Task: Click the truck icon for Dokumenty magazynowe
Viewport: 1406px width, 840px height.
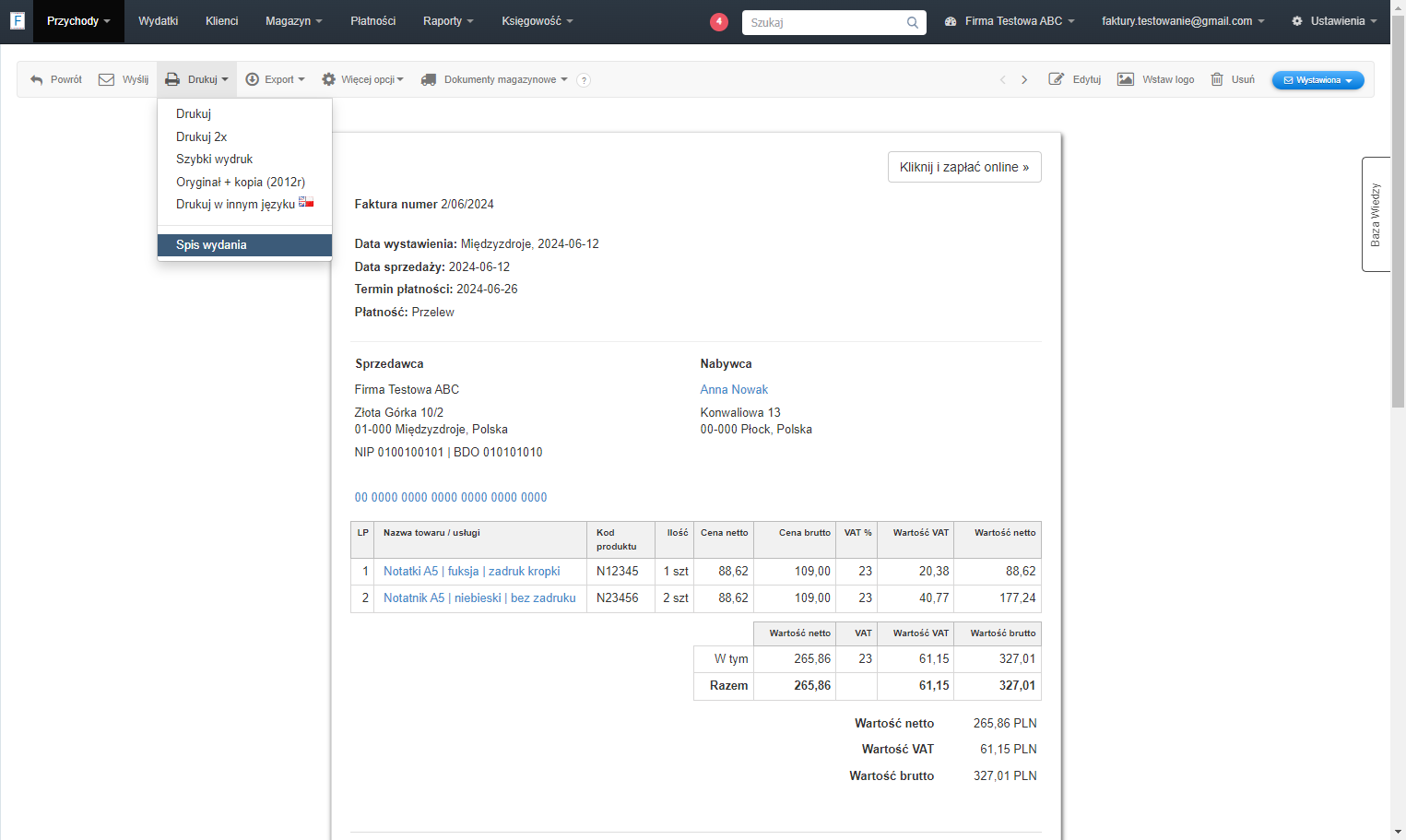Action: 429,80
